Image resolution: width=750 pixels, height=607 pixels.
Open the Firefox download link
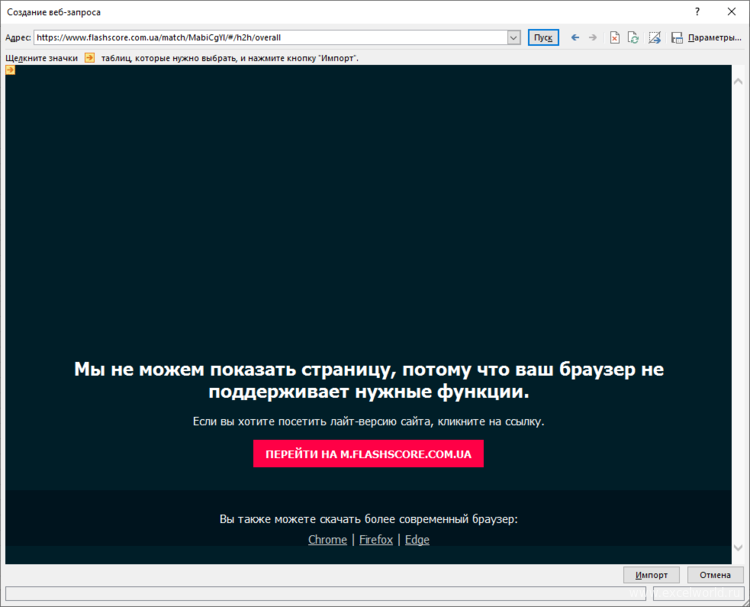click(x=376, y=540)
